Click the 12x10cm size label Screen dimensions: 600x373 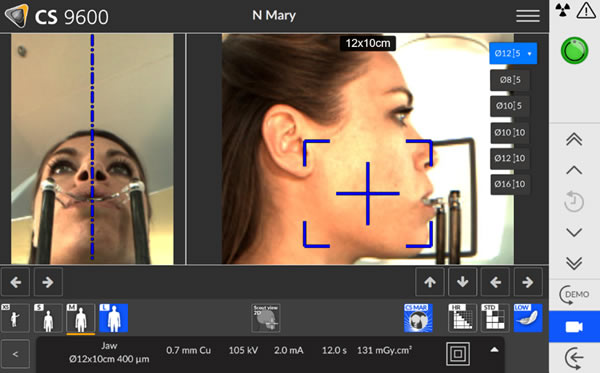(368, 43)
